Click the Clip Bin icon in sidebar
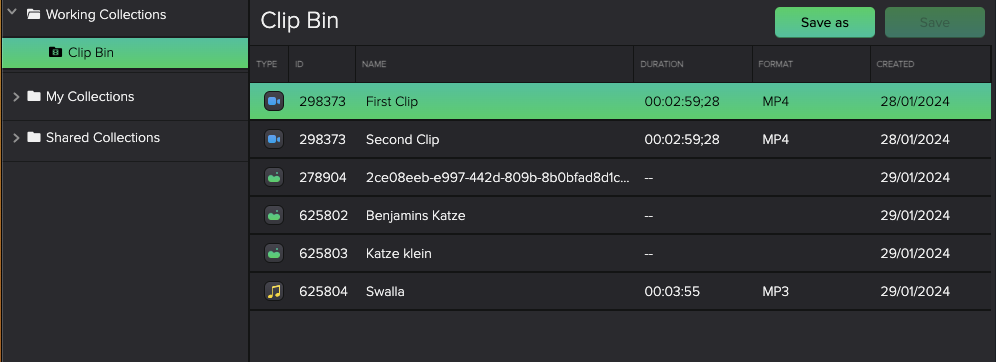The image size is (996, 362). 55,52
